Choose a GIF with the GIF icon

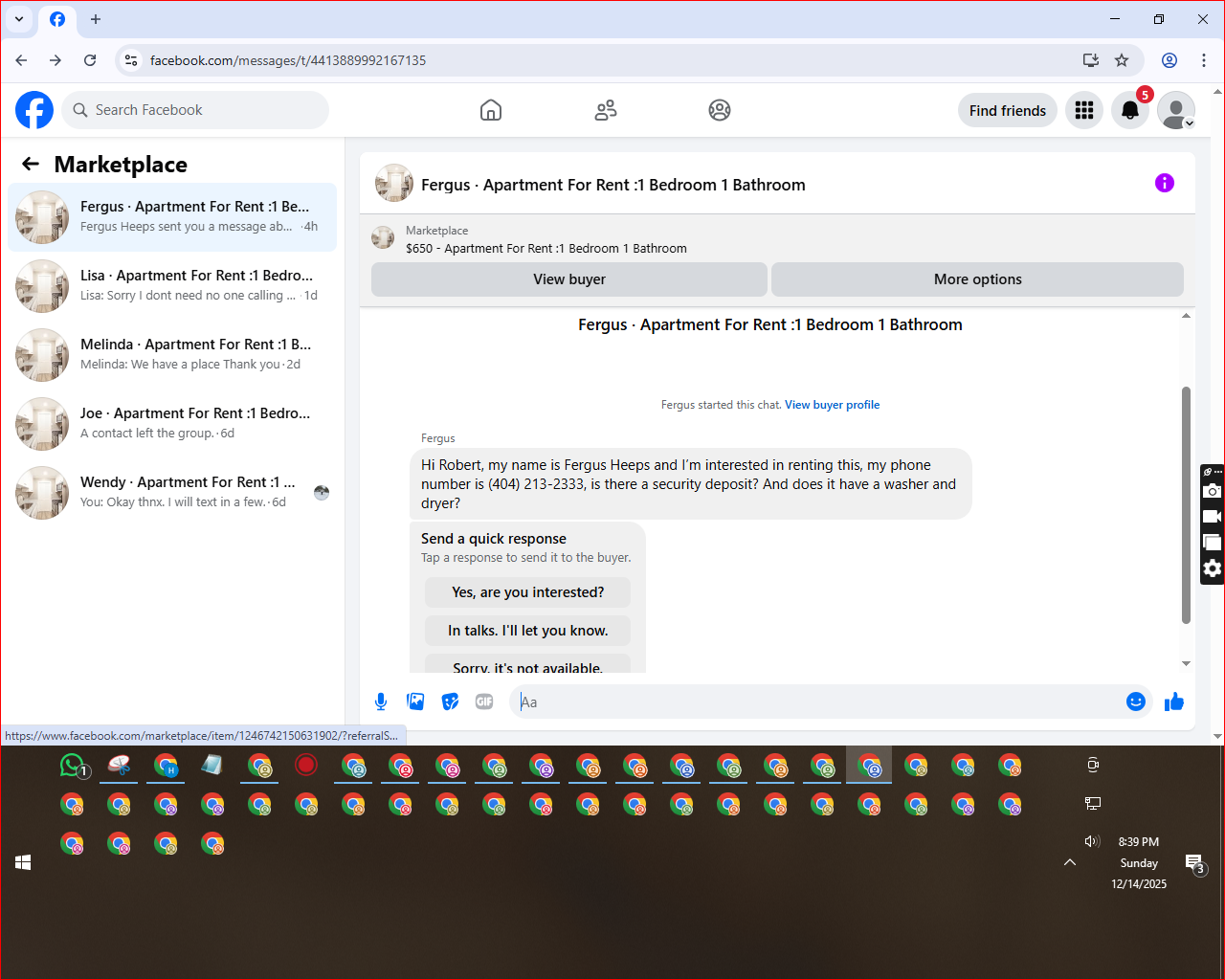(x=484, y=702)
